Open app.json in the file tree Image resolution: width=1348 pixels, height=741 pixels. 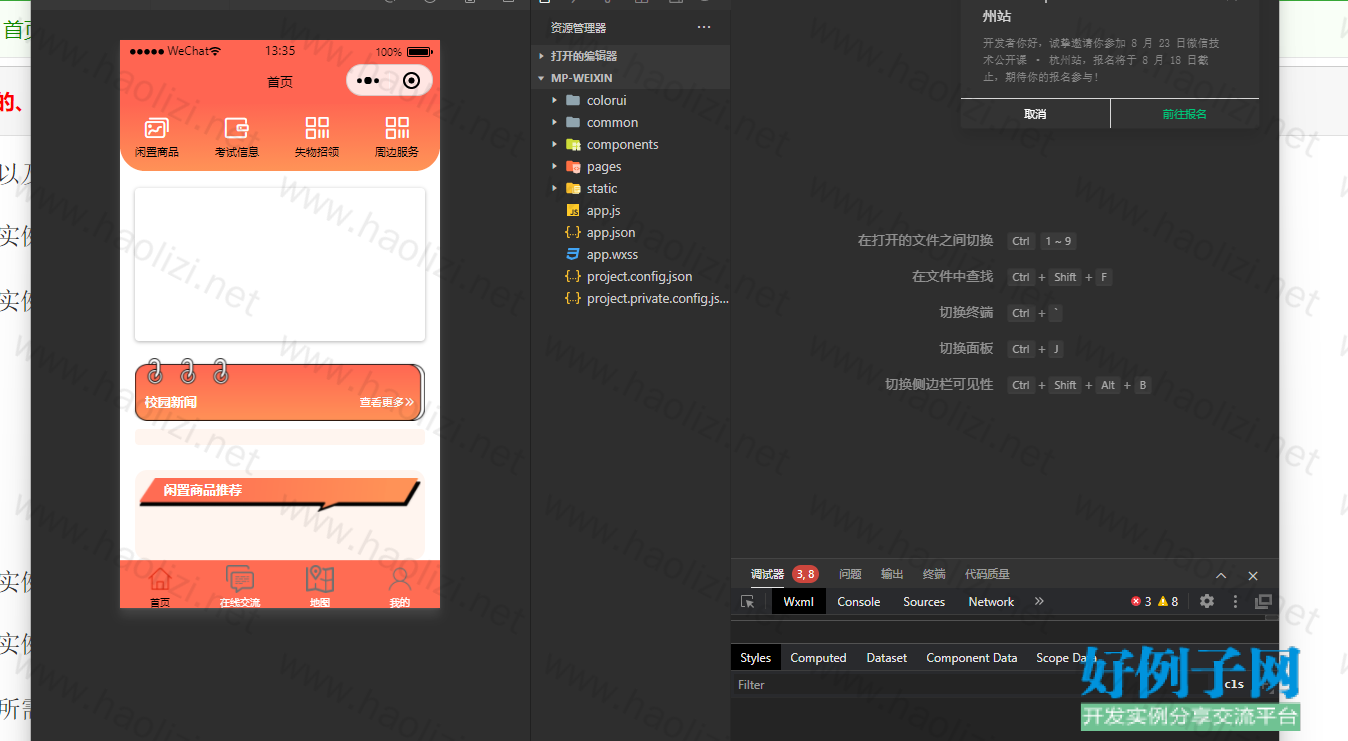point(610,232)
